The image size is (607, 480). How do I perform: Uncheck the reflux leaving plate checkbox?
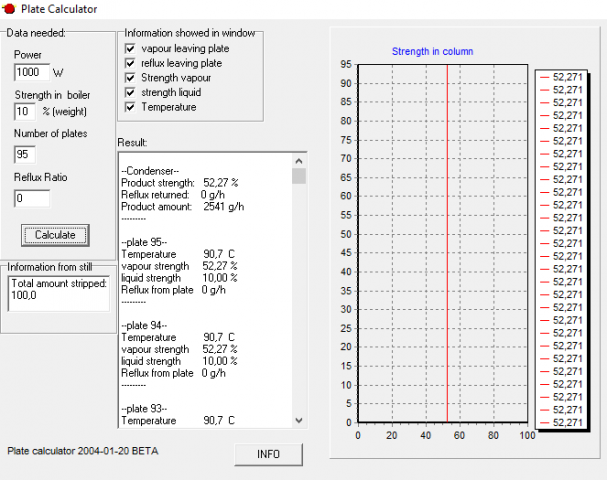point(130,63)
